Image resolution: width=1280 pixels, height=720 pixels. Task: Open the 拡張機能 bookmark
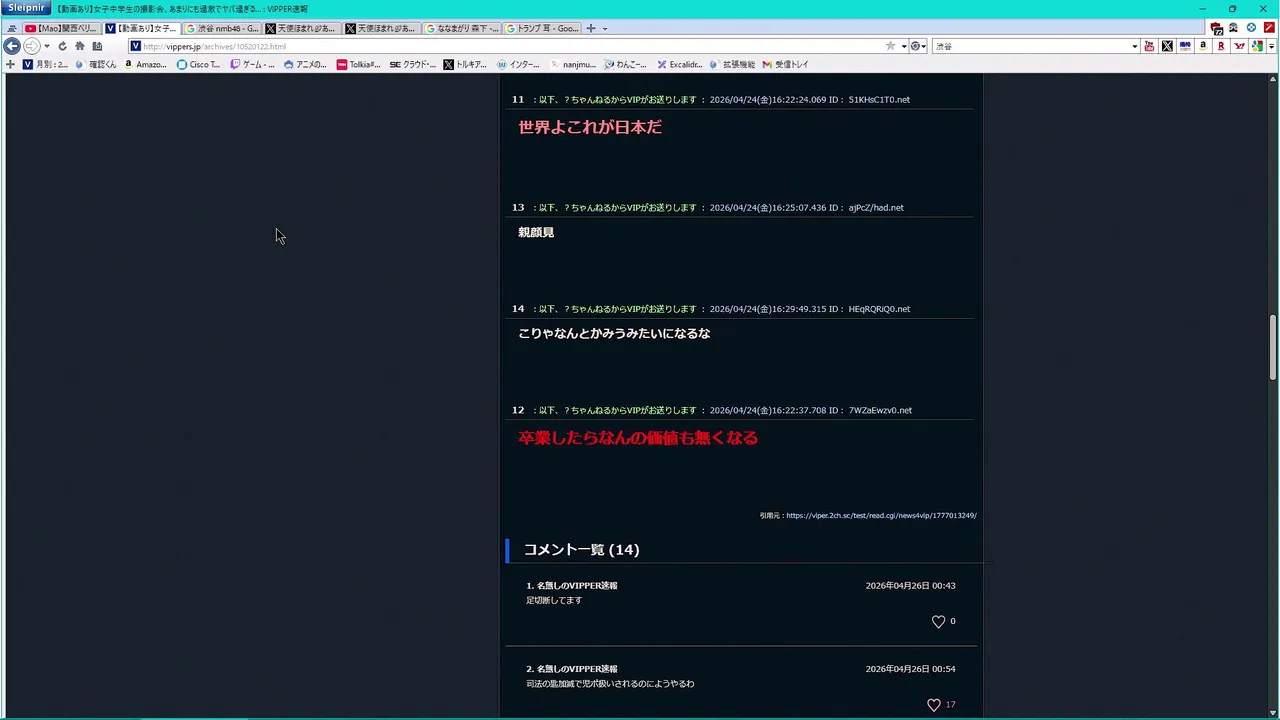pos(732,64)
